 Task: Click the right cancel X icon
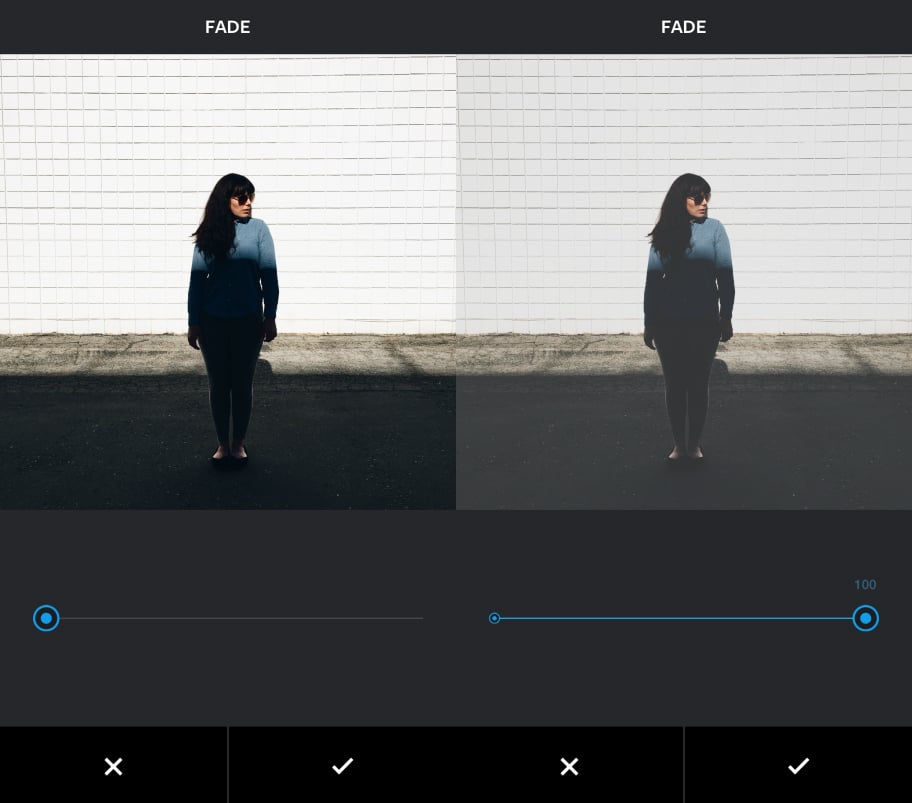pos(569,766)
